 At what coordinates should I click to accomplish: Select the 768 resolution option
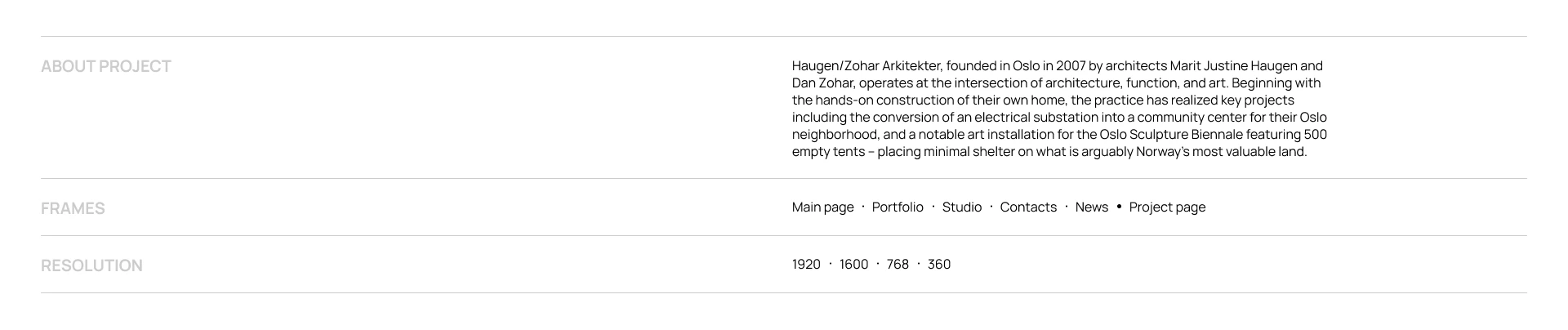click(898, 265)
